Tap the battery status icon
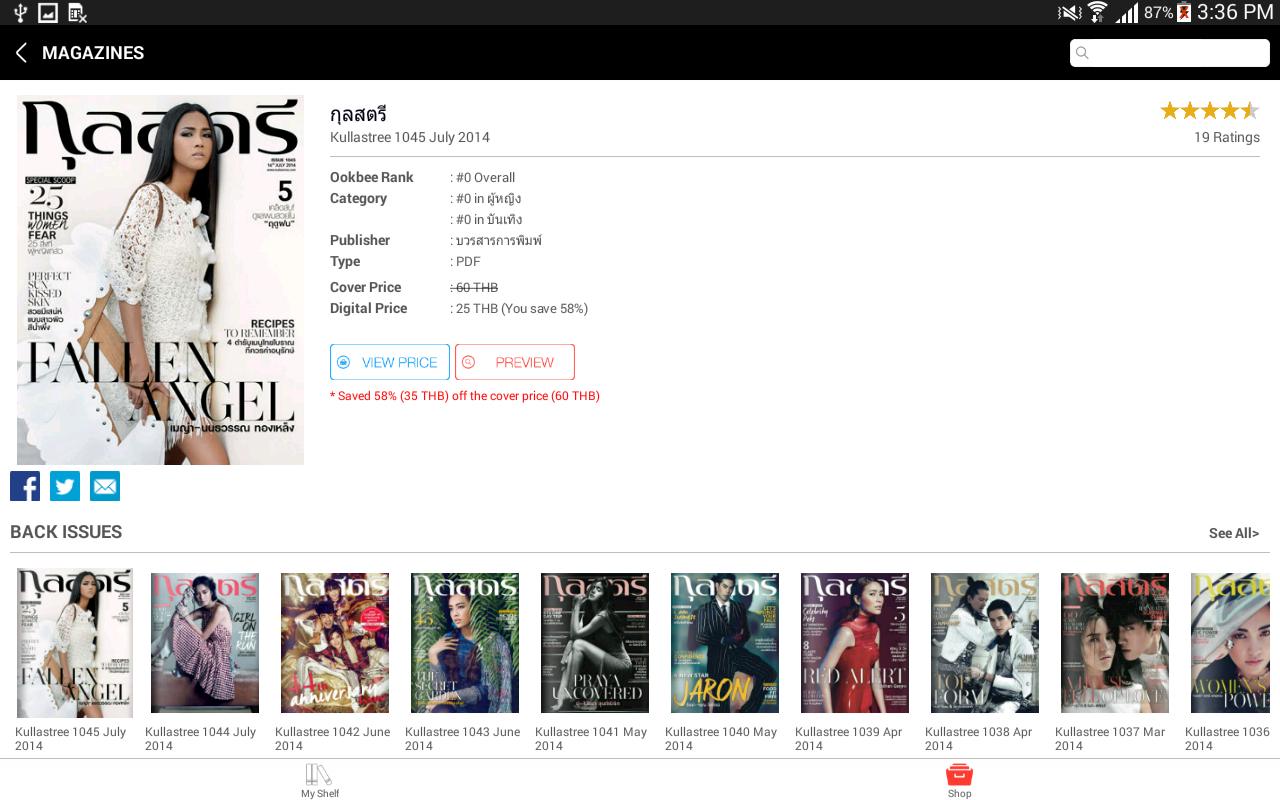The height and width of the screenshot is (800, 1280). (x=1184, y=12)
